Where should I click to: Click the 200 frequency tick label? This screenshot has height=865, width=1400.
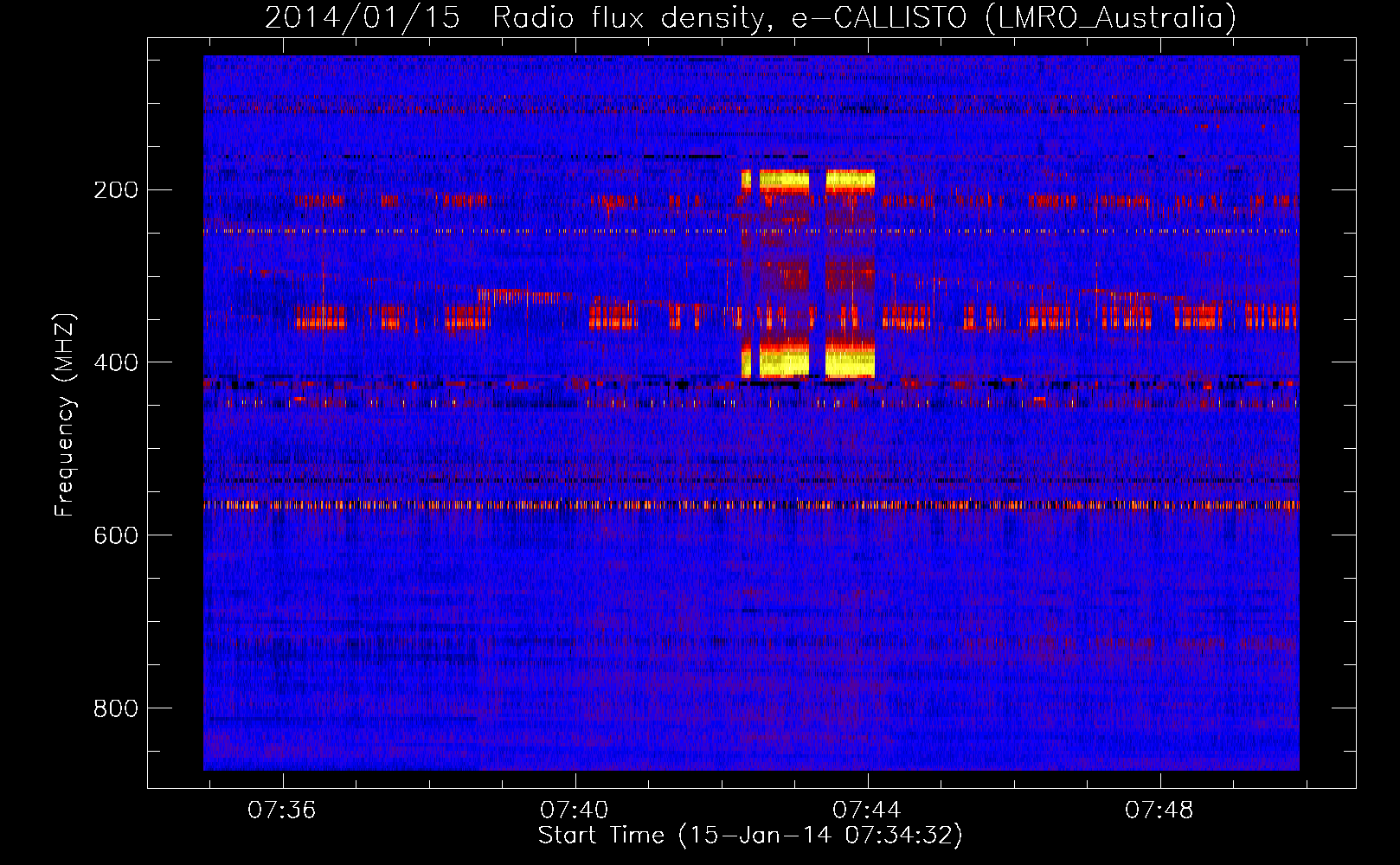pos(116,189)
